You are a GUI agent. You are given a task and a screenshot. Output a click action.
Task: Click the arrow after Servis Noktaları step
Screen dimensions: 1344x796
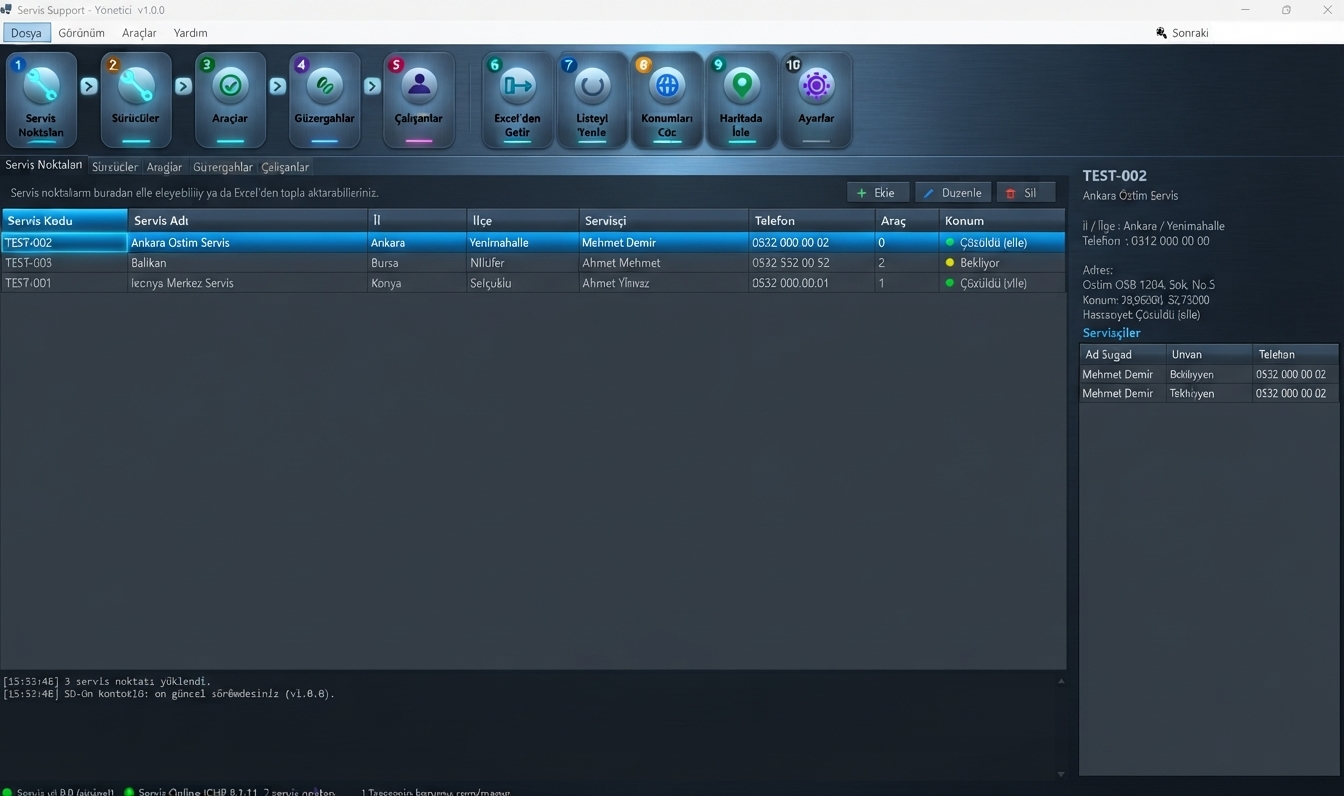(x=89, y=87)
